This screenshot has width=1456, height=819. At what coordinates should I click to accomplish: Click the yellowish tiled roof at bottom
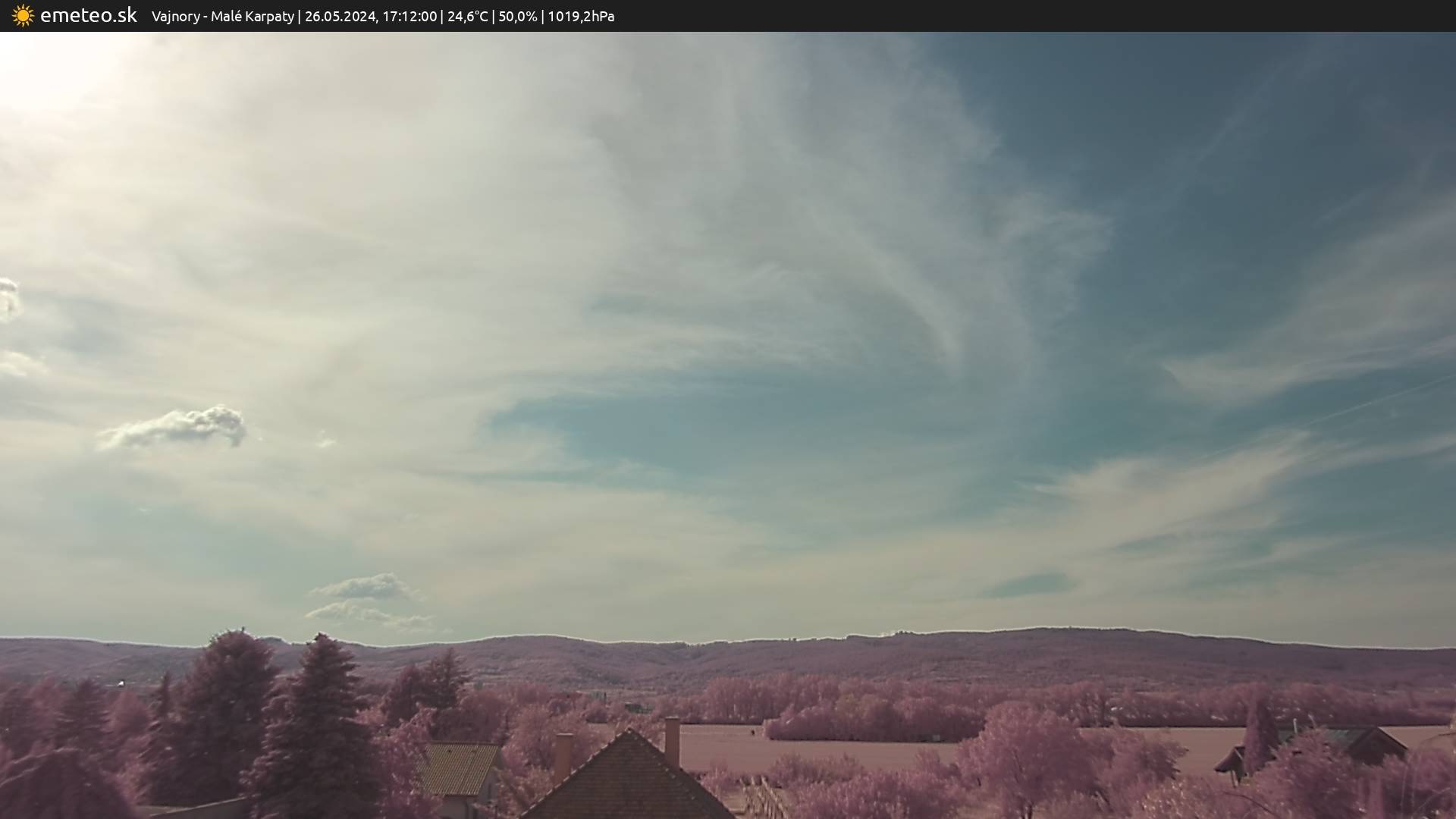pos(457,767)
